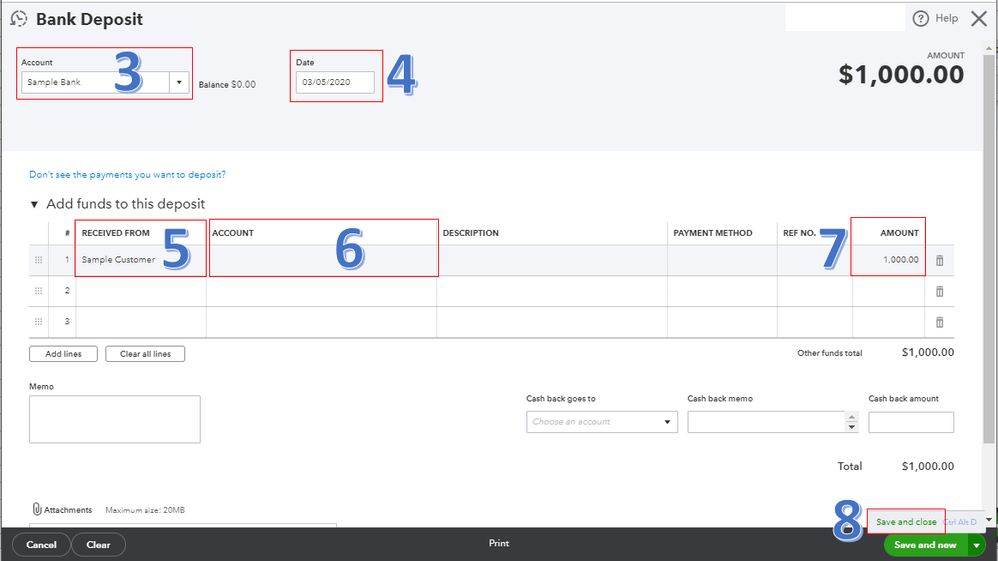Grab drag handle of row 1
The height and width of the screenshot is (561, 998).
tap(39, 260)
